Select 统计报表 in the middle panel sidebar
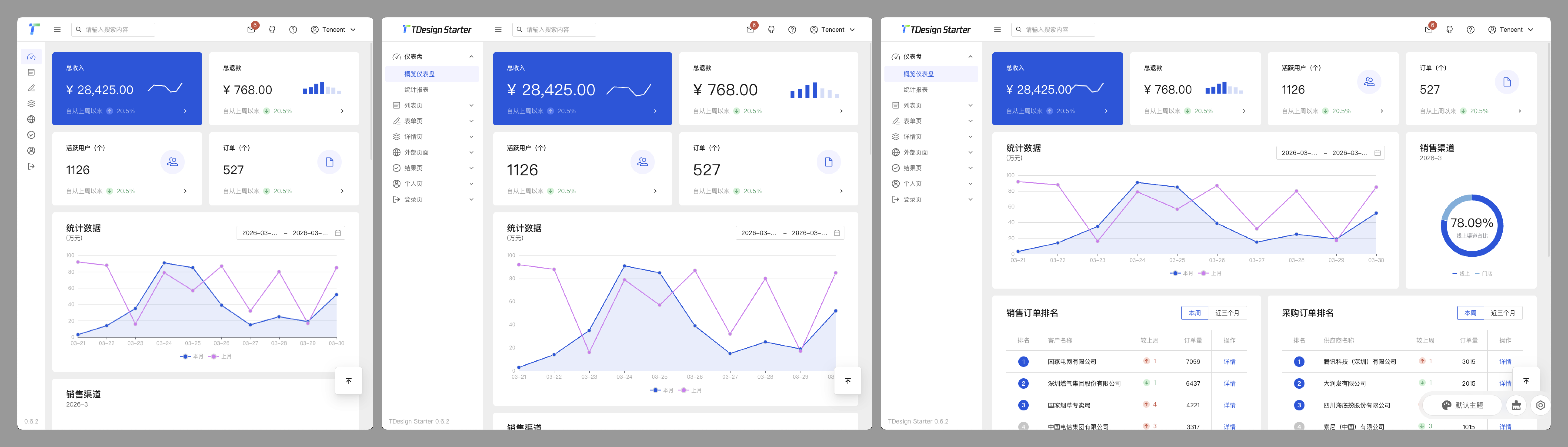The width and height of the screenshot is (1568, 447). click(x=432, y=89)
